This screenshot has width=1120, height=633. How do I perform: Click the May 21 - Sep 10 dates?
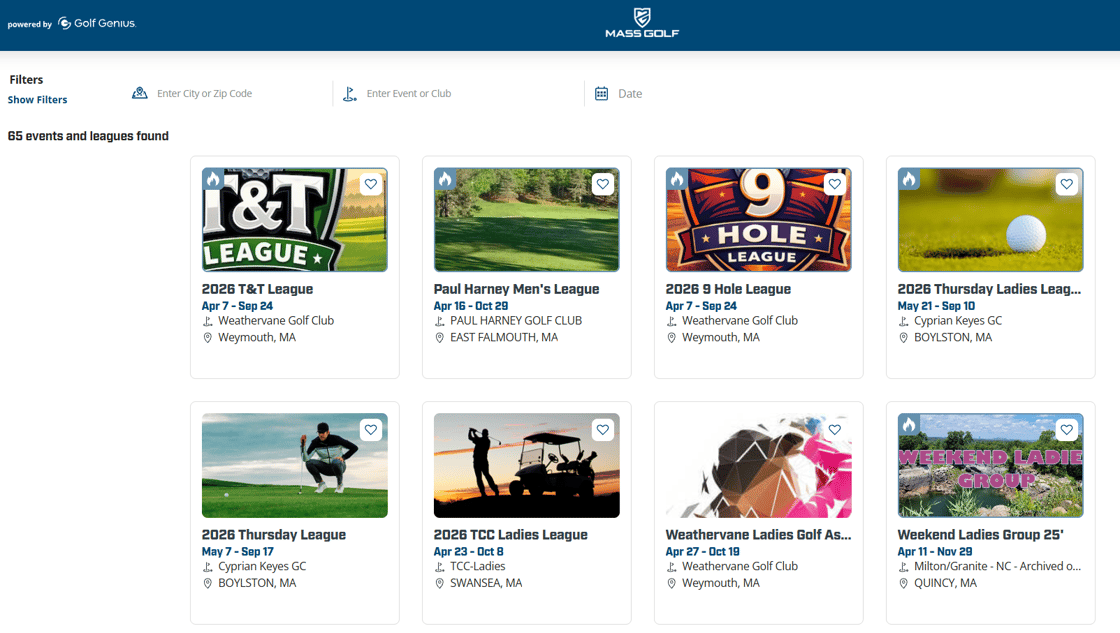[x=936, y=306]
